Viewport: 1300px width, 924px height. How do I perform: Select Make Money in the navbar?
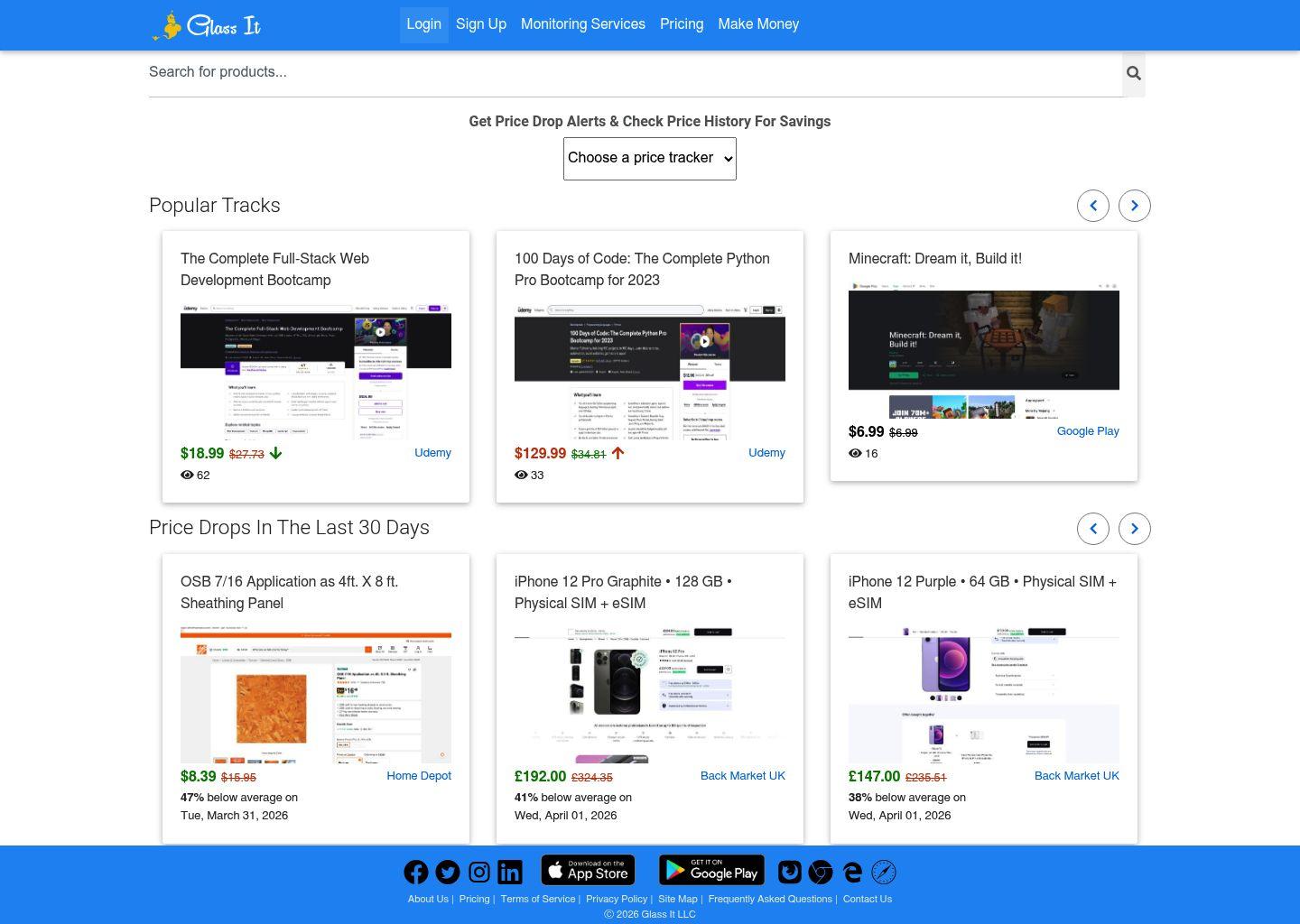758,24
